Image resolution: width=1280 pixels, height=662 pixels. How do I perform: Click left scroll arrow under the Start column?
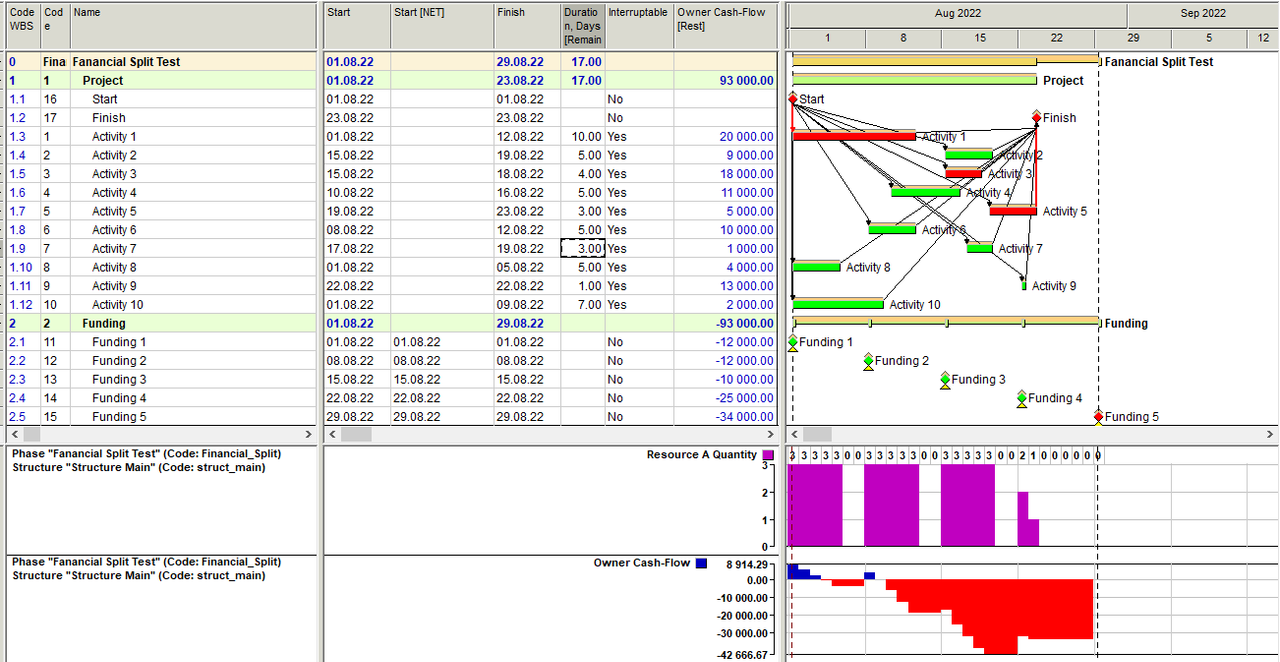pos(332,434)
